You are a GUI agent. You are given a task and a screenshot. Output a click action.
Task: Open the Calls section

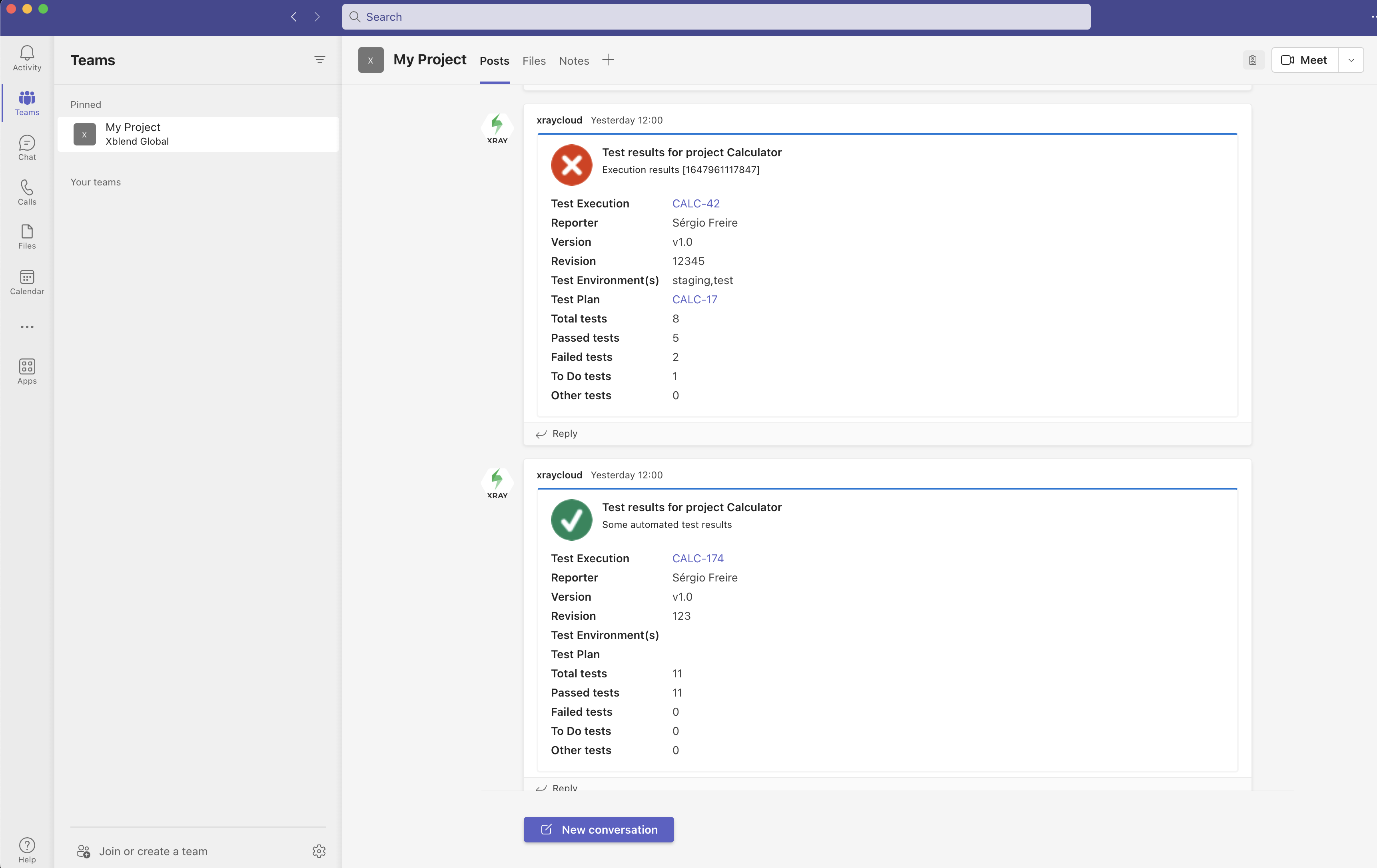click(27, 193)
